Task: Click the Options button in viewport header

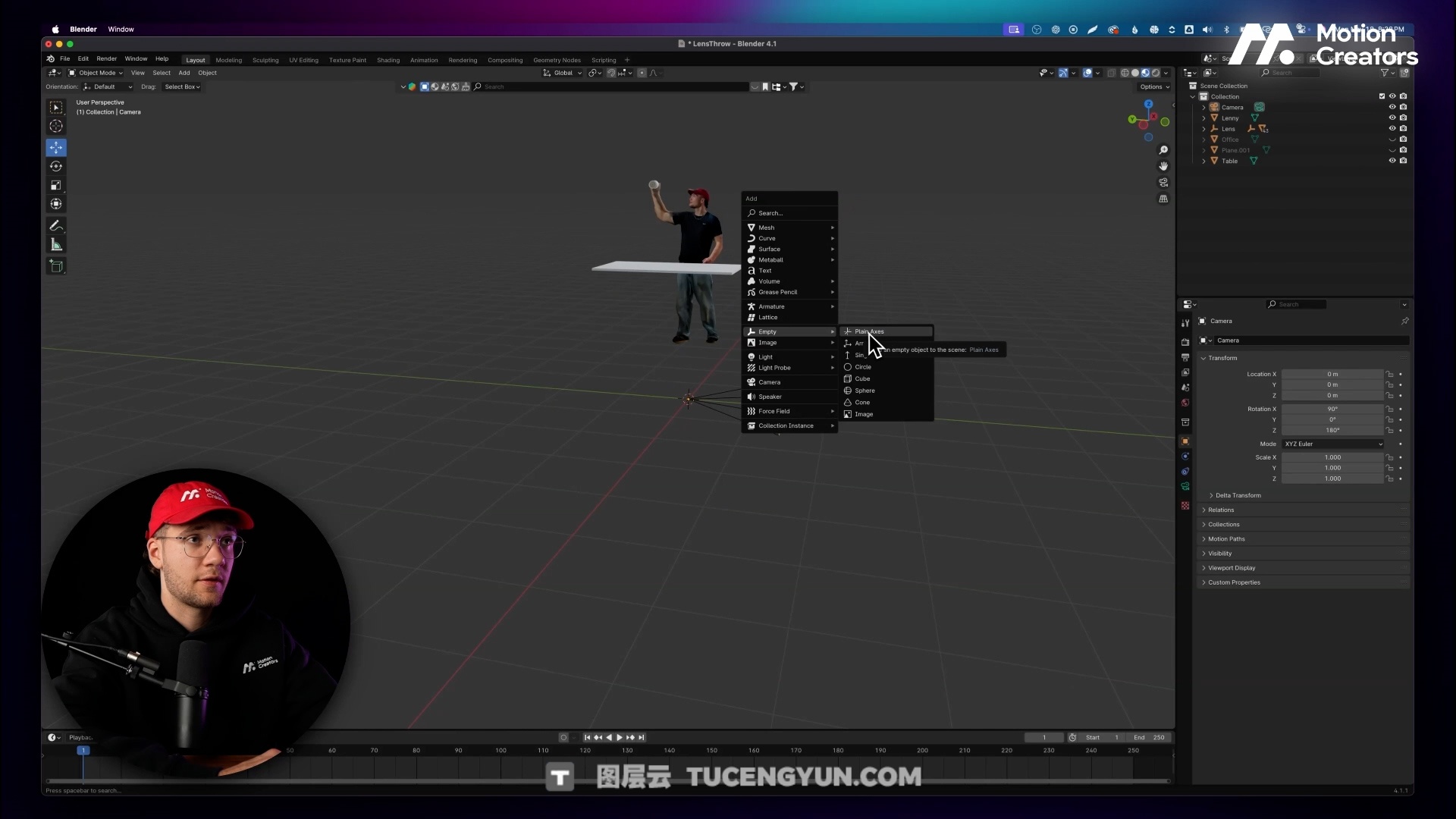Action: [x=1153, y=86]
